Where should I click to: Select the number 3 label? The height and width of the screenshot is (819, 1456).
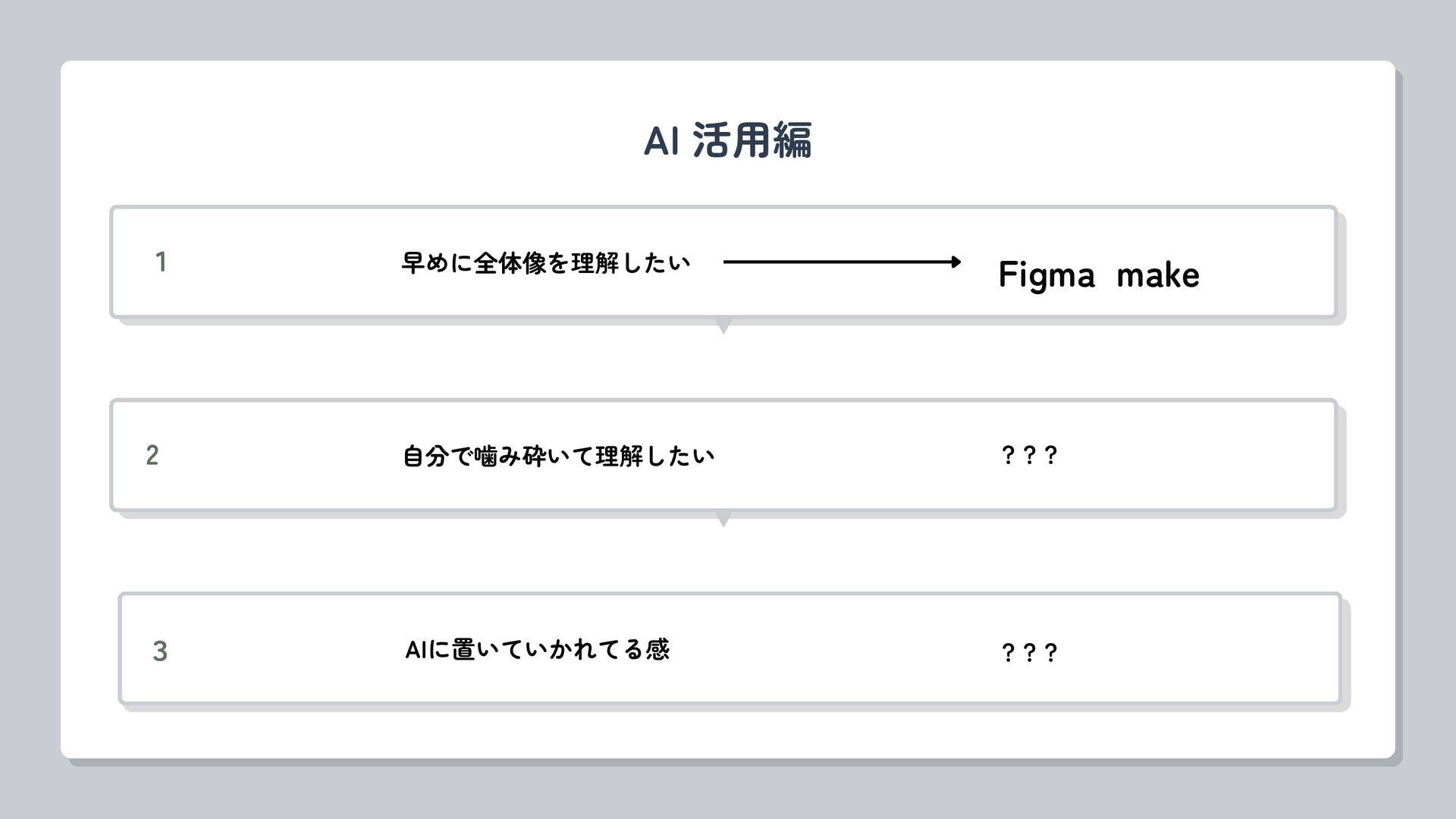(x=160, y=651)
